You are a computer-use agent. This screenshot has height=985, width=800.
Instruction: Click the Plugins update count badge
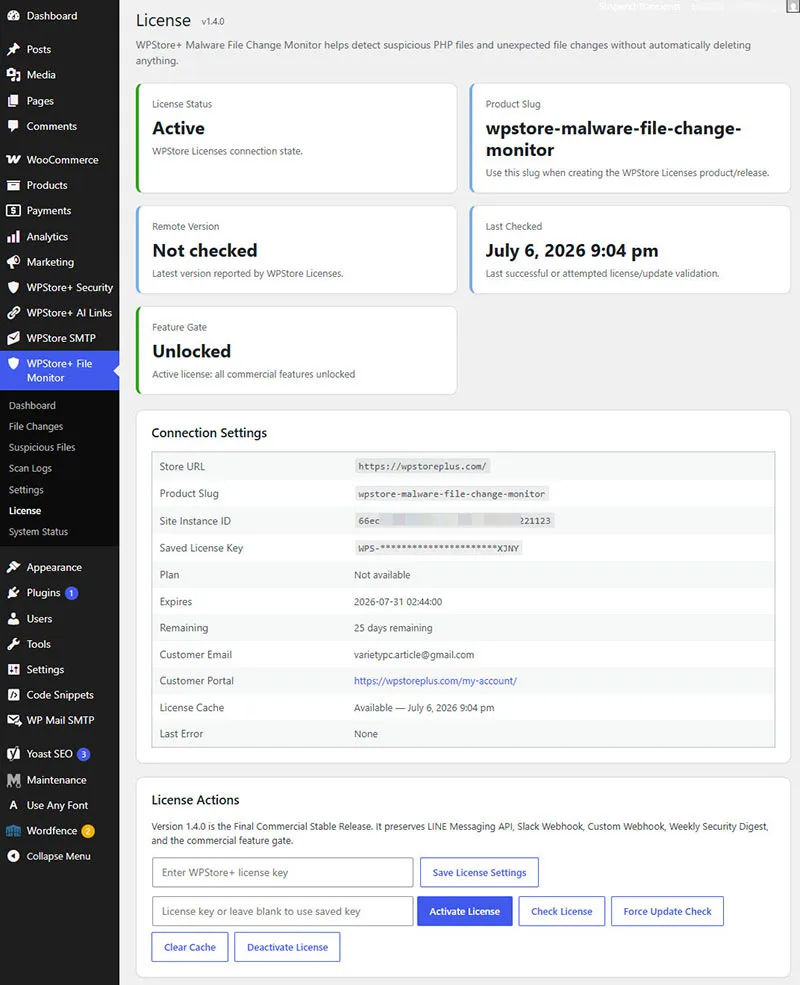pos(72,593)
